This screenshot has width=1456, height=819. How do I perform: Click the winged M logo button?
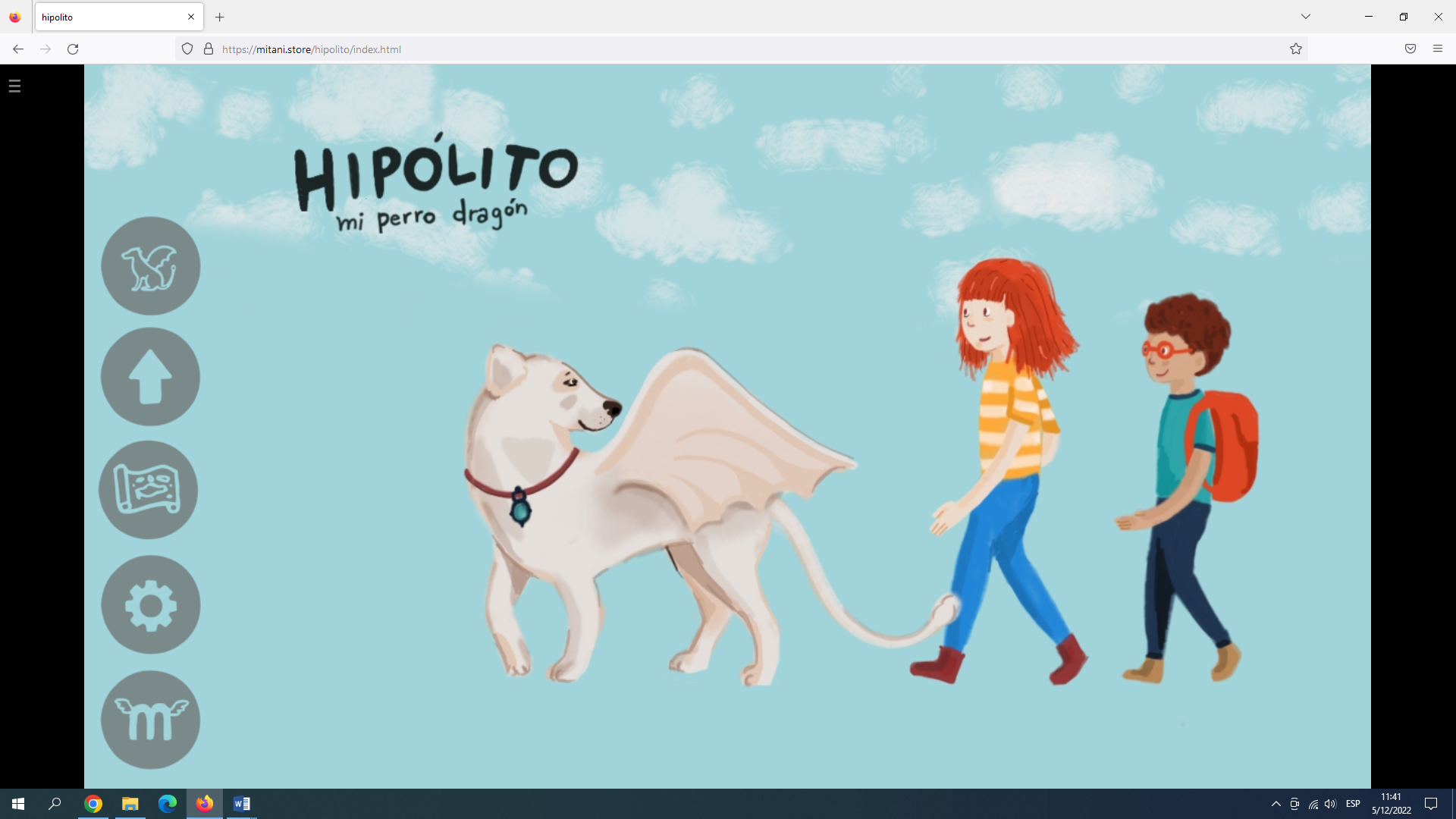(x=150, y=720)
